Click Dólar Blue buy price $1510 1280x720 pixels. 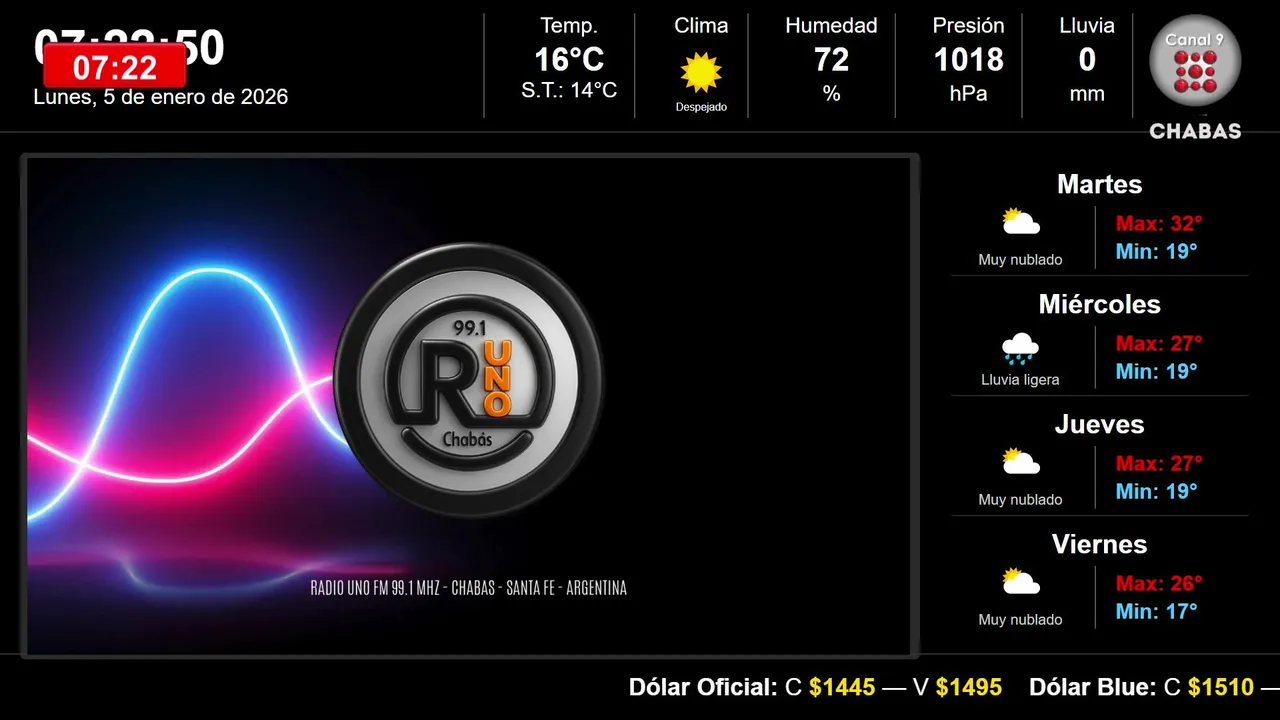(1221, 688)
